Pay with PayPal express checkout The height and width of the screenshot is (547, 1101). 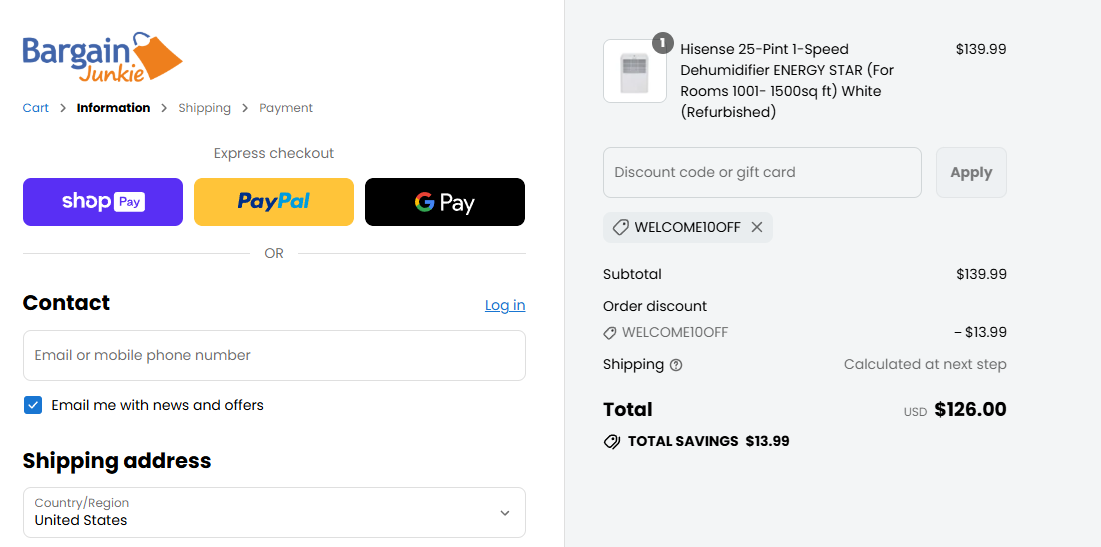[274, 202]
